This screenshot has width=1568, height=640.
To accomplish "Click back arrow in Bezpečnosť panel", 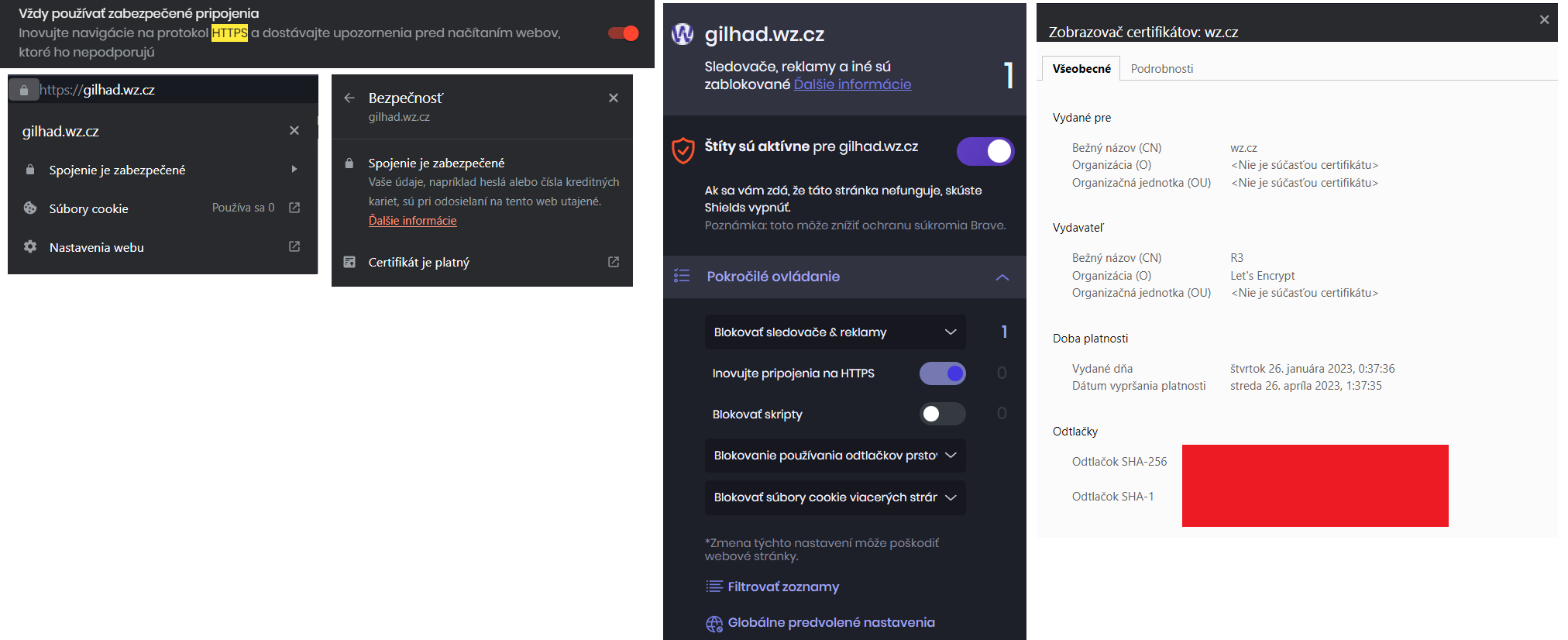I will point(349,98).
